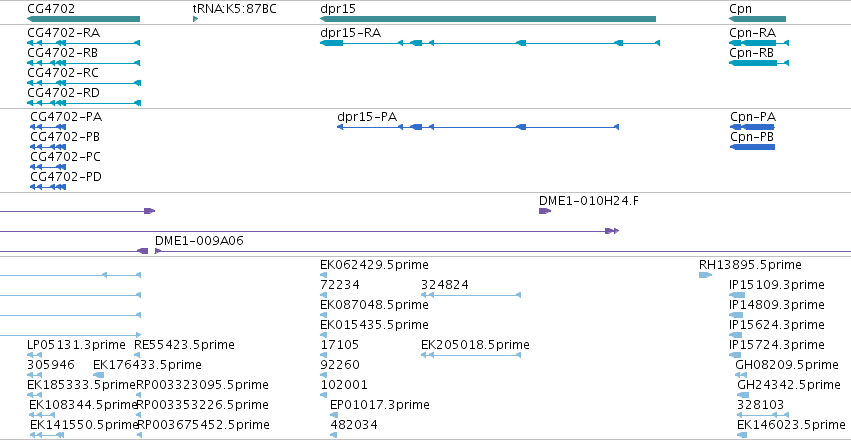Viewport: 851px width, 440px height.
Task: Click the EP01017.3prime EST label
Action: pos(380,405)
